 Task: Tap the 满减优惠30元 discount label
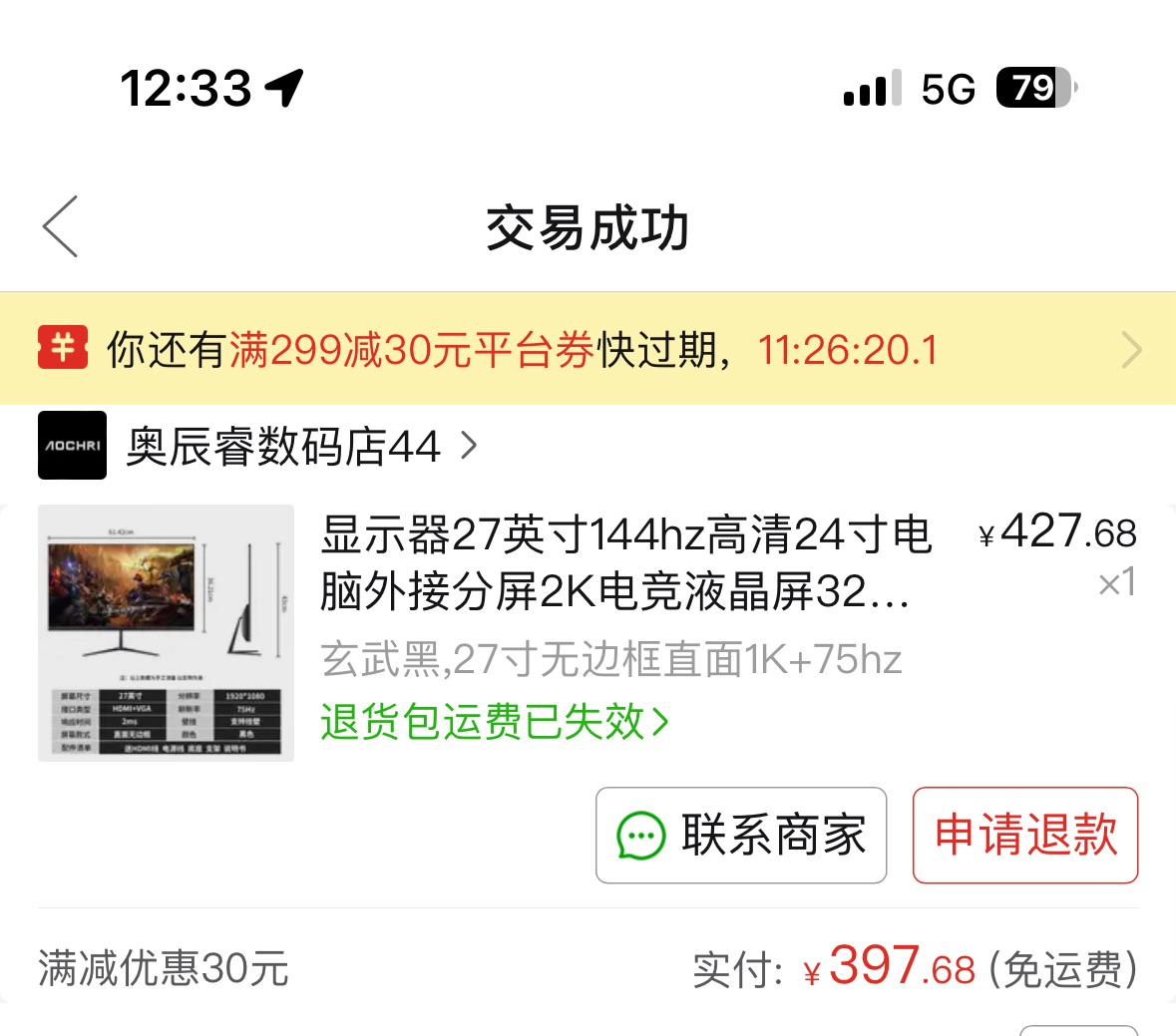164,968
